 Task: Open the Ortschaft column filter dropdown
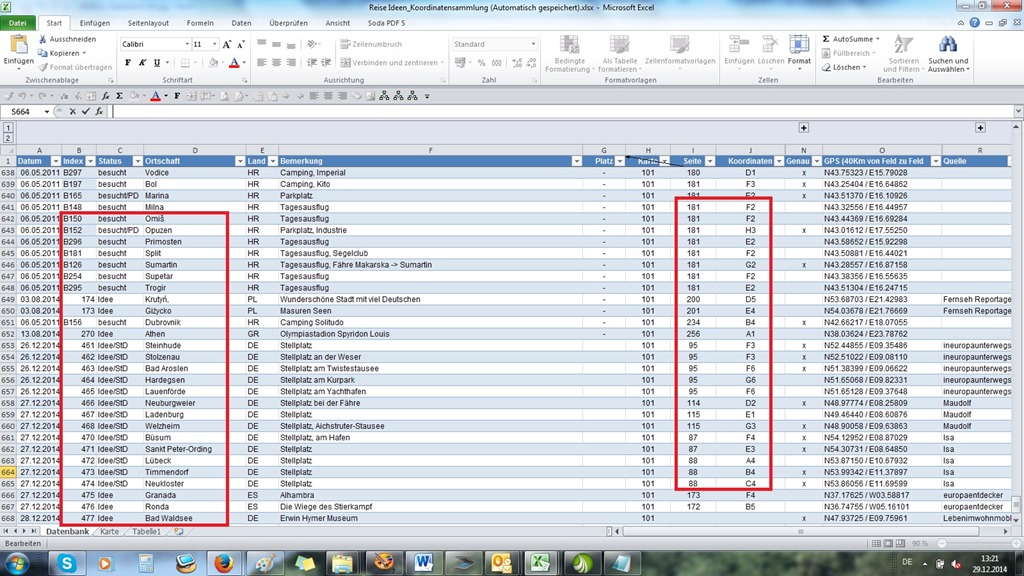pos(239,161)
